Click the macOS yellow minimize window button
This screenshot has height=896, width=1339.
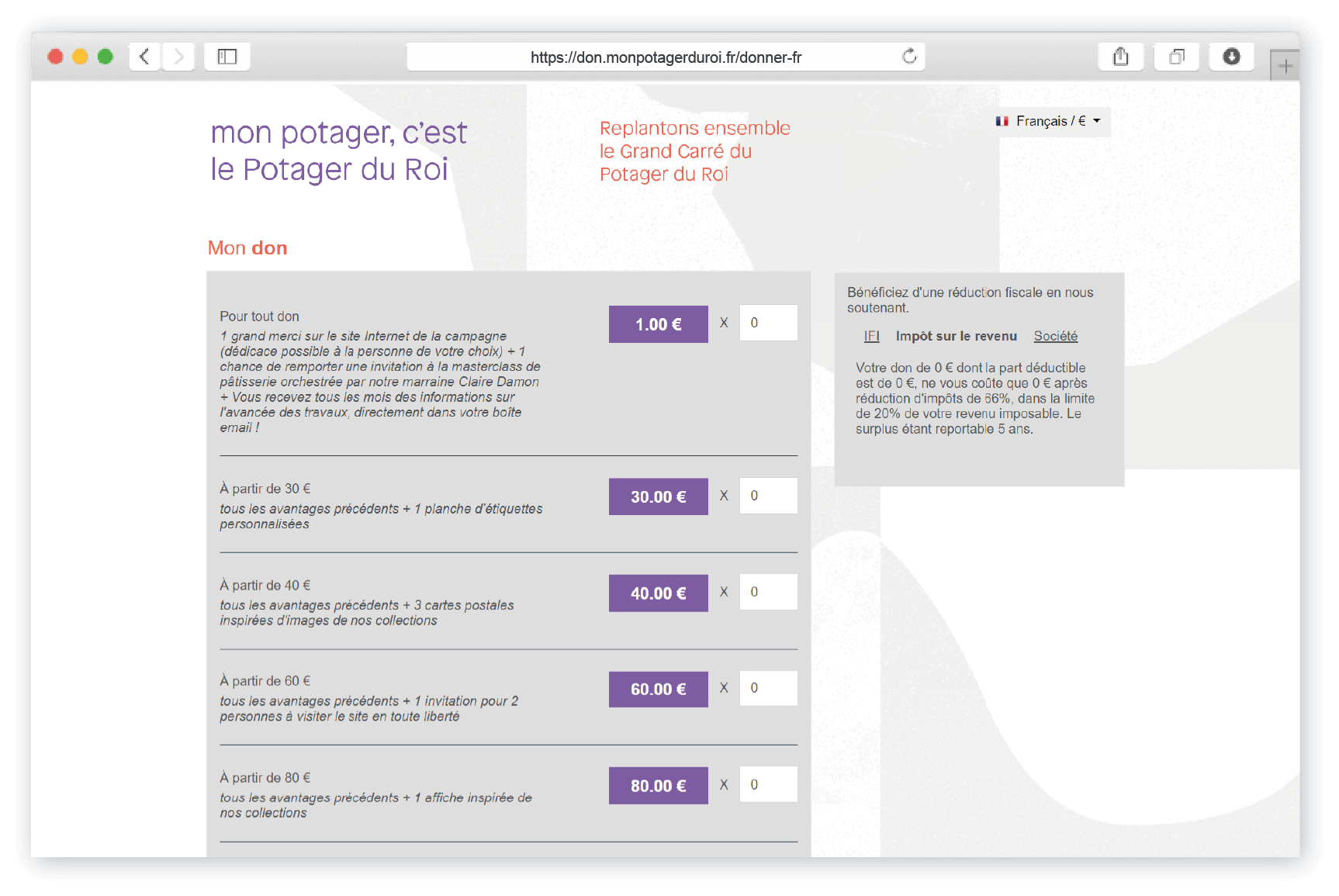(x=80, y=57)
